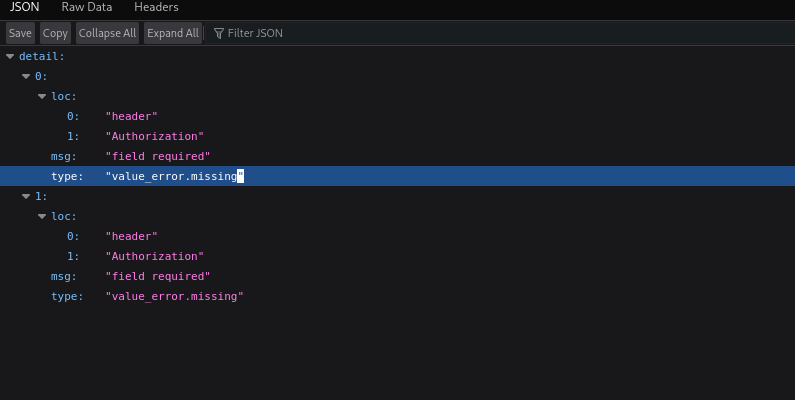Collapse the first loc node
795x400 pixels.
[x=42, y=96]
